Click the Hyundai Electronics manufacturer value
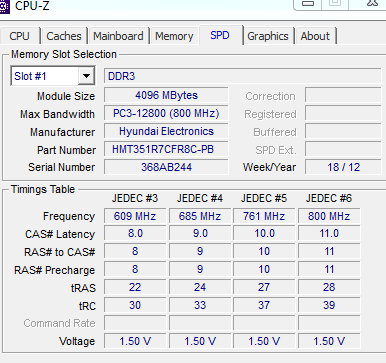Image resolution: width=386 pixels, height=363 pixels. click(166, 131)
